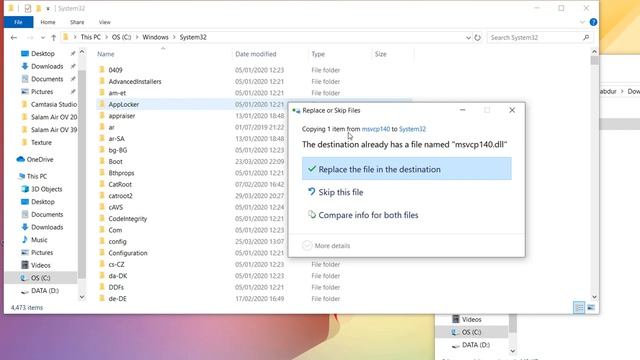Open Texture folder in sidebar

click(41, 142)
